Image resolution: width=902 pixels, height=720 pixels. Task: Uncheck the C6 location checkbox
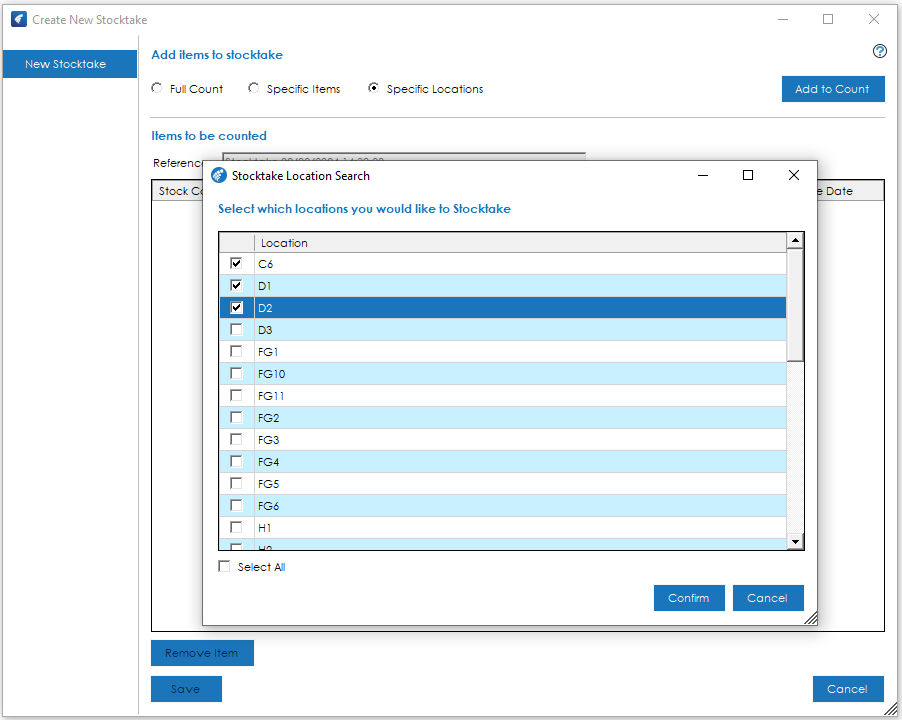pyautogui.click(x=236, y=263)
